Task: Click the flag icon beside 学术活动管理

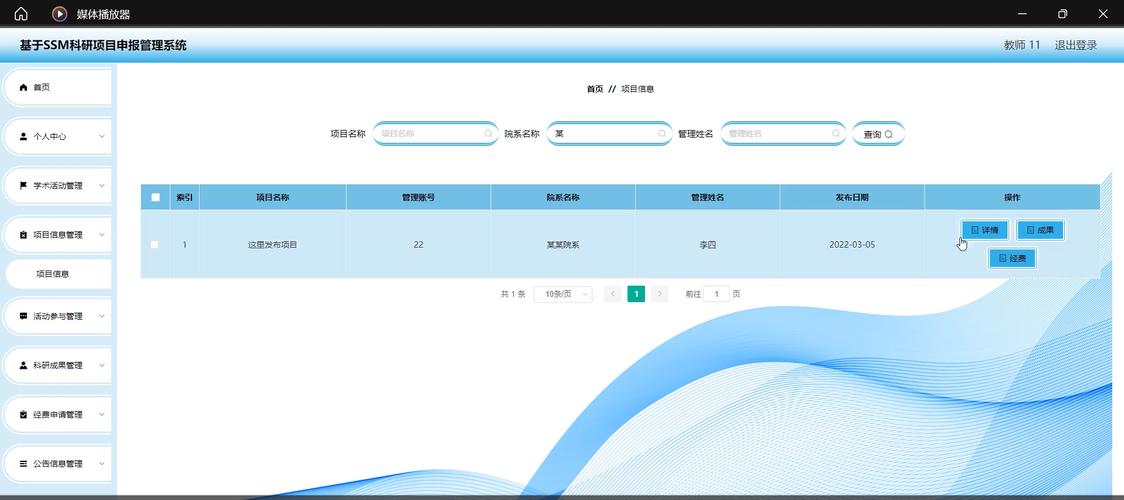Action: tap(23, 186)
